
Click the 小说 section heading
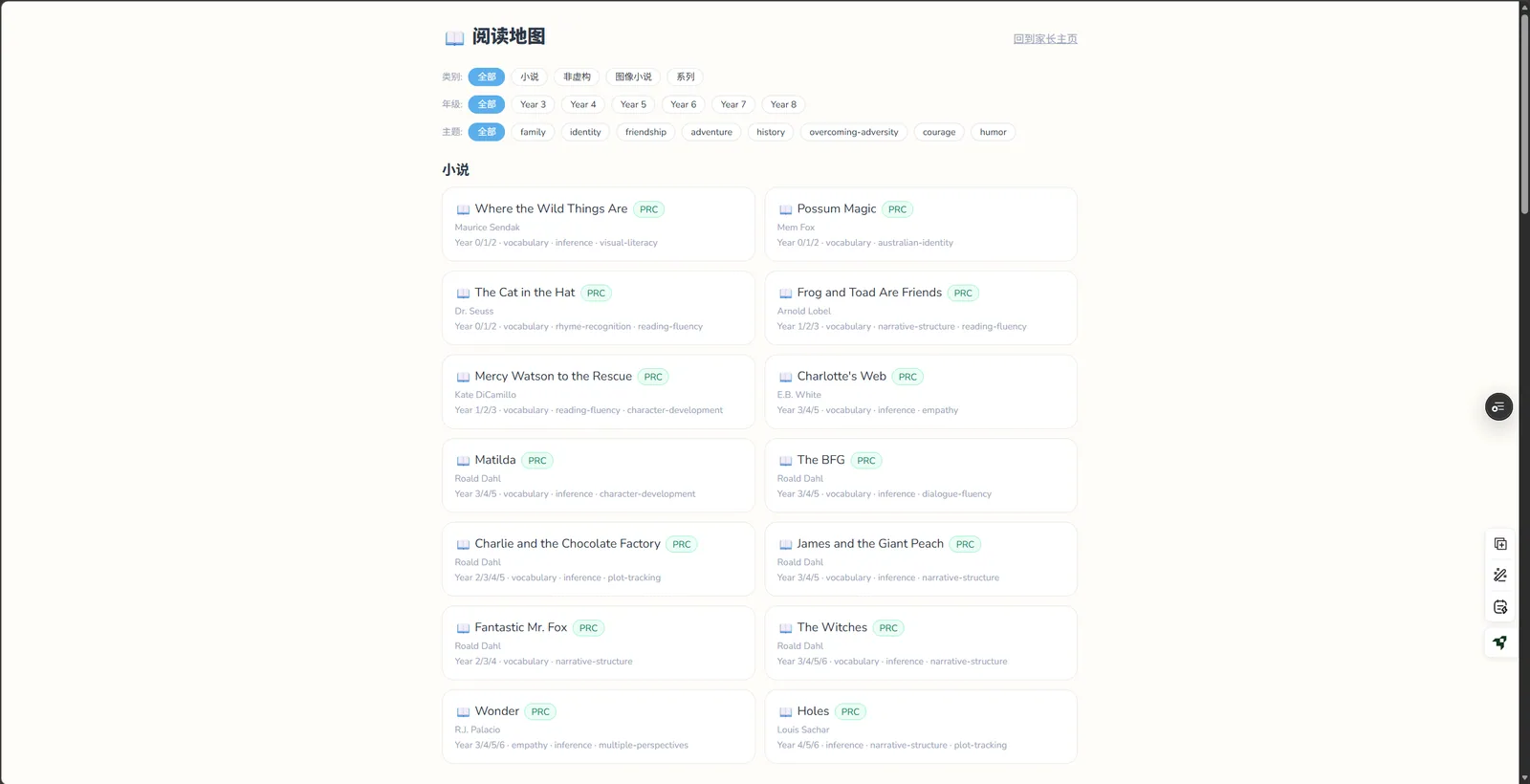click(x=456, y=170)
